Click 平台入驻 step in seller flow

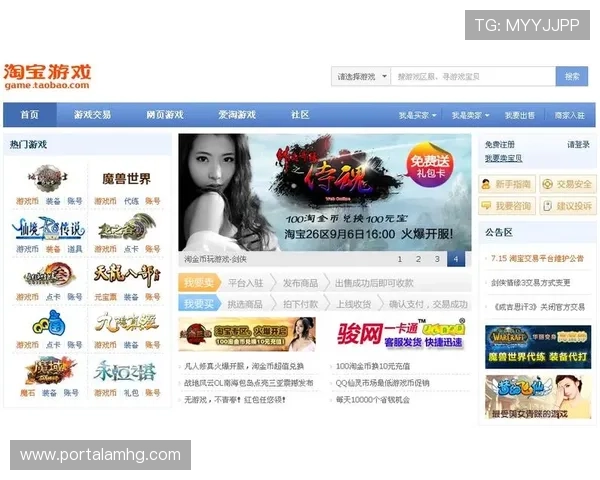[246, 283]
